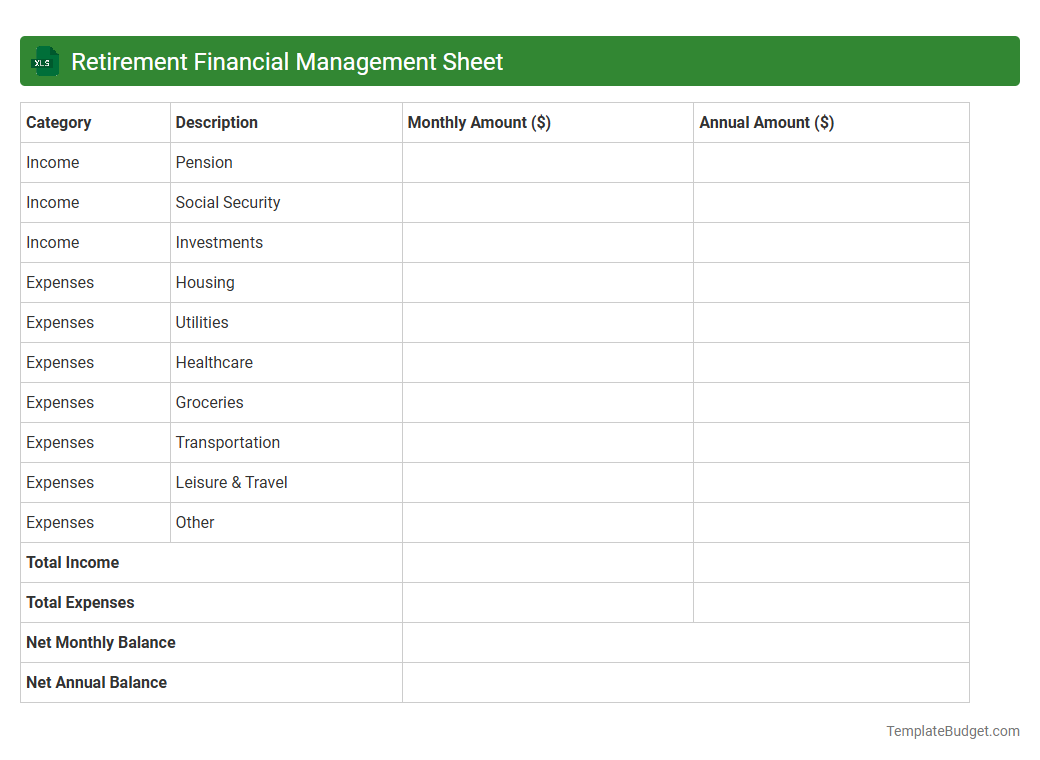The height and width of the screenshot is (760, 1040).
Task: Select the Transportation description cell
Action: point(228,442)
